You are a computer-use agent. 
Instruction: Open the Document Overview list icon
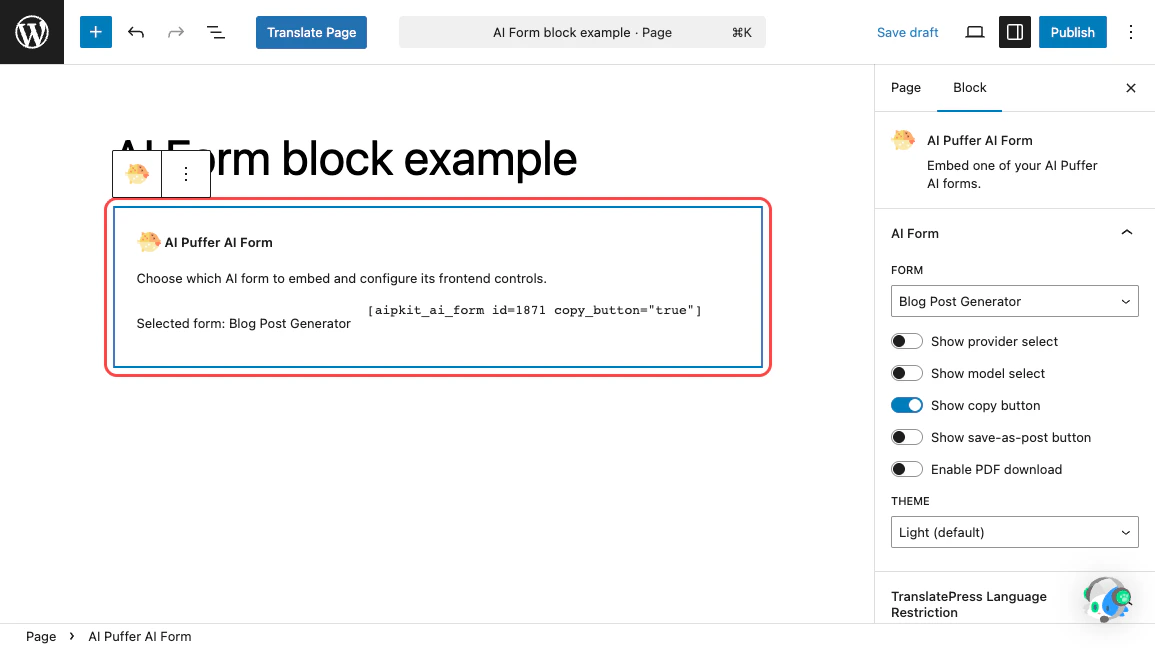[216, 31]
